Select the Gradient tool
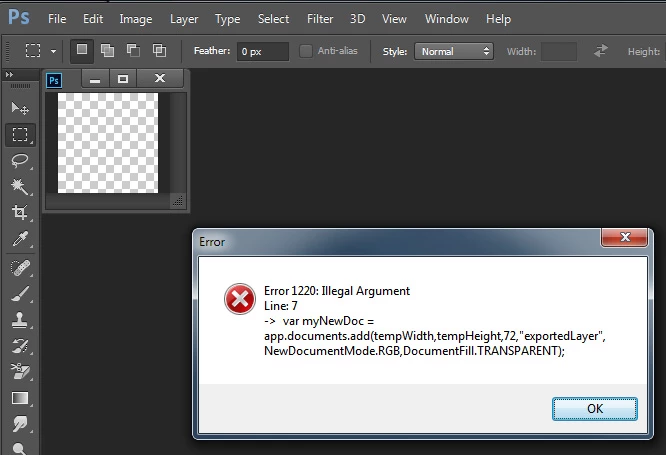 (x=20, y=398)
